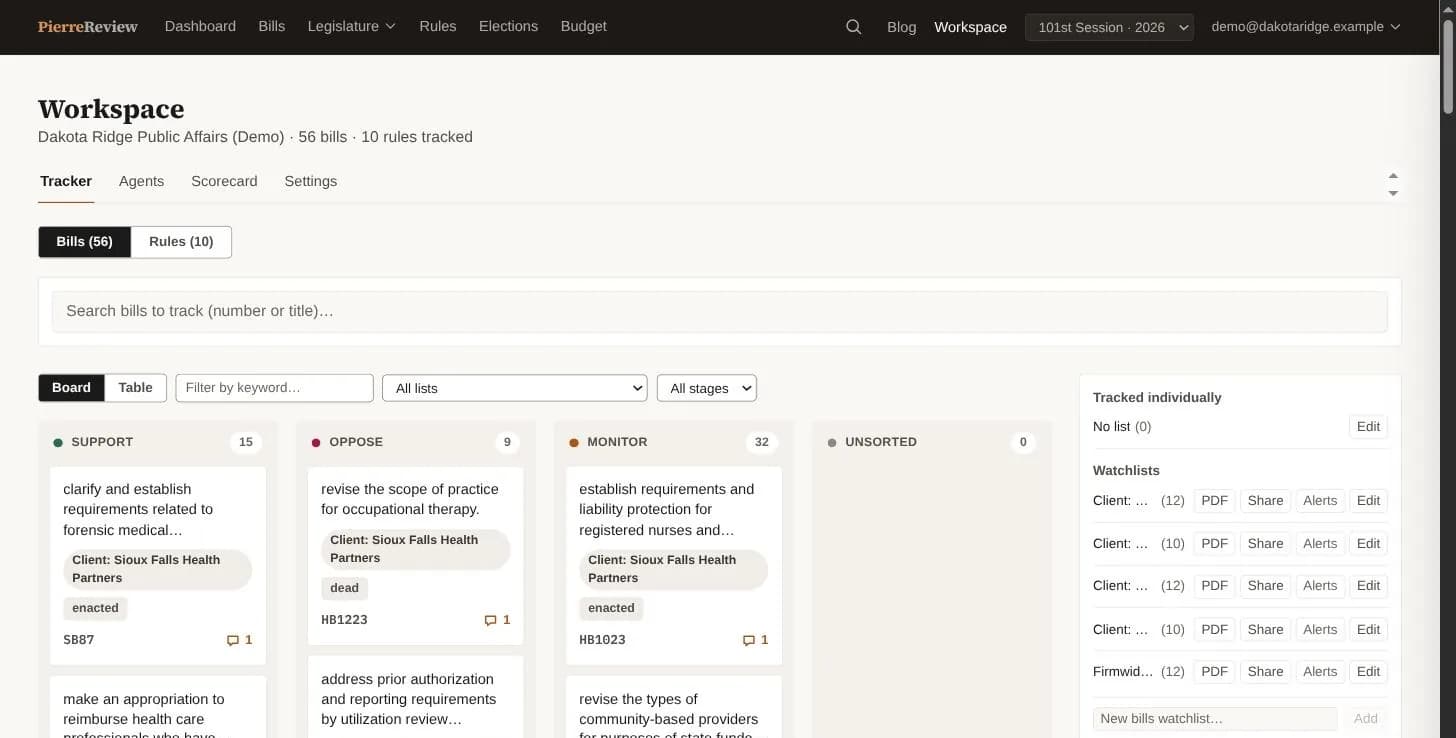Click the 32 count badge in Monitor

pyautogui.click(x=762, y=442)
